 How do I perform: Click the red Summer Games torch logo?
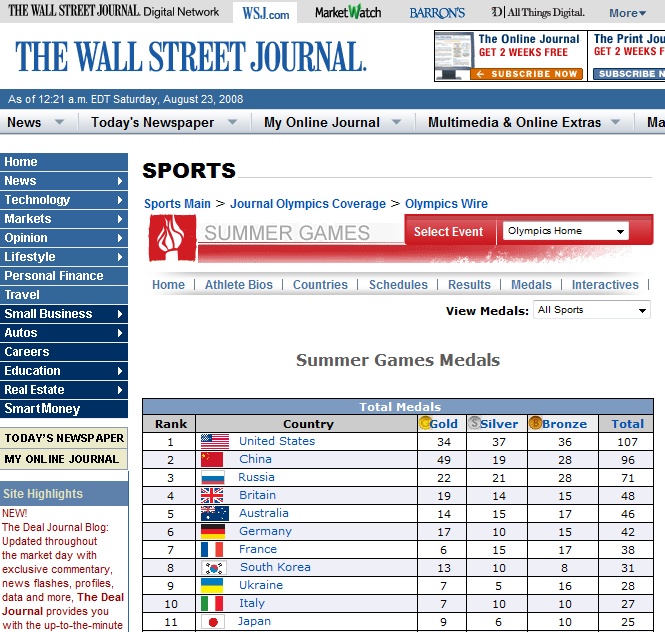tap(172, 238)
